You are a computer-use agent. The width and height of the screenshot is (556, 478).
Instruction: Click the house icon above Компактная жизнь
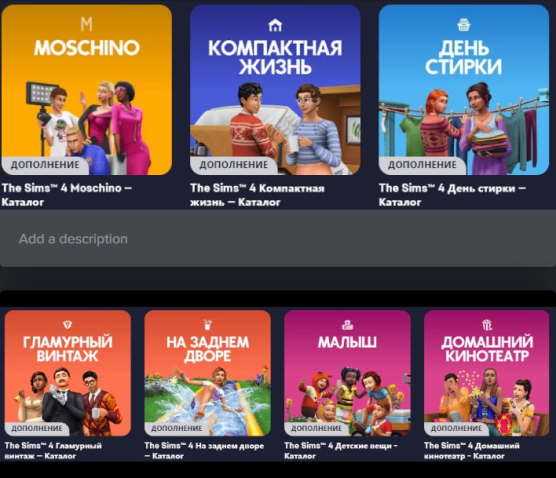(x=275, y=25)
